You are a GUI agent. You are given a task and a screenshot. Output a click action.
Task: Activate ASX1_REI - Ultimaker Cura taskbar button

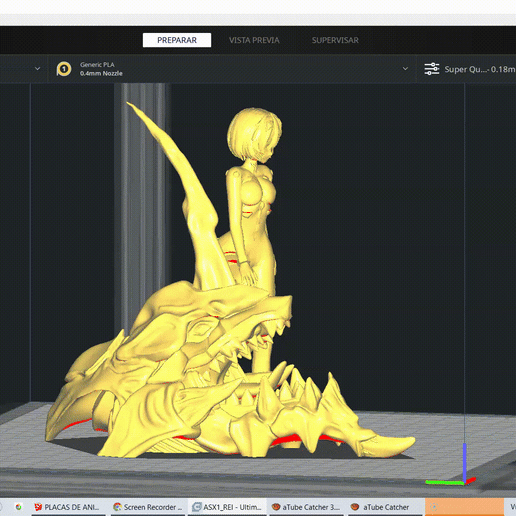(x=227, y=507)
